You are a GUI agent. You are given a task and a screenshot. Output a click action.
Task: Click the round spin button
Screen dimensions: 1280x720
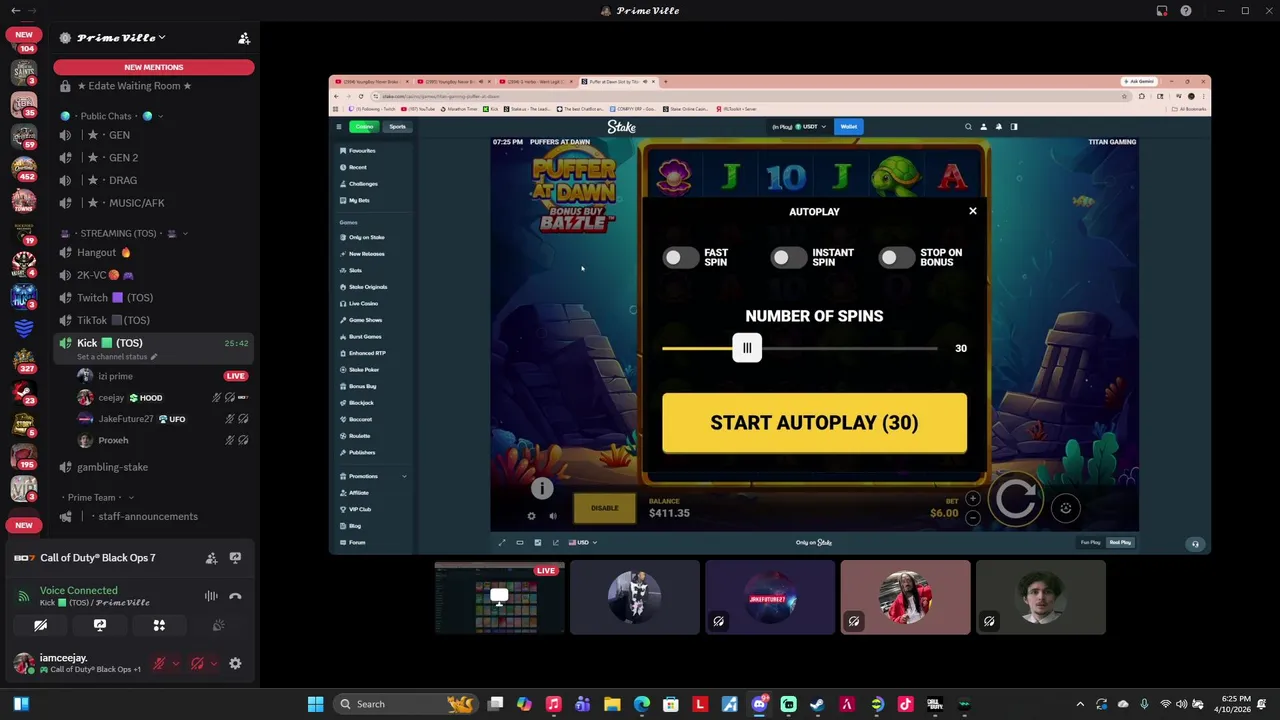1016,498
